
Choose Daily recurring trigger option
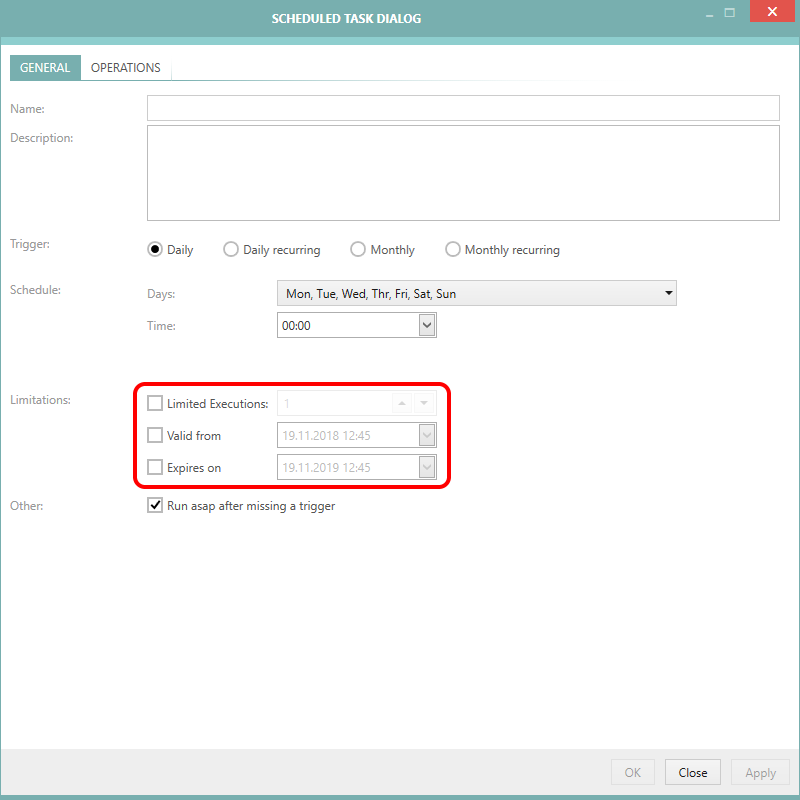click(231, 250)
